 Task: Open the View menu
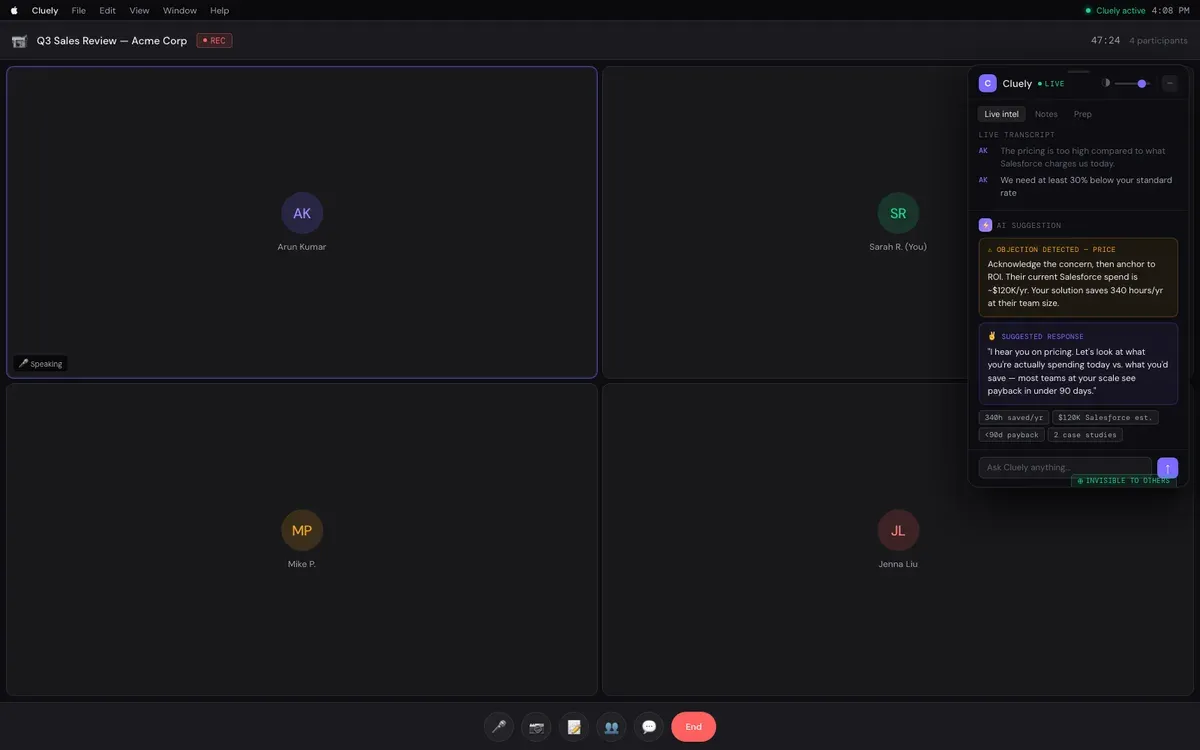click(139, 10)
